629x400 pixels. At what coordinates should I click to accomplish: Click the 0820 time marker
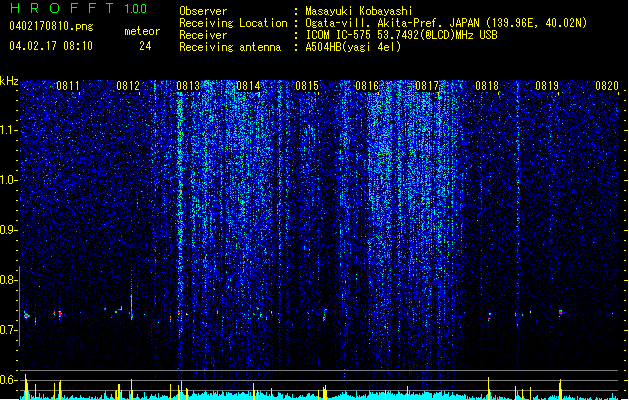pyautogui.click(x=607, y=86)
